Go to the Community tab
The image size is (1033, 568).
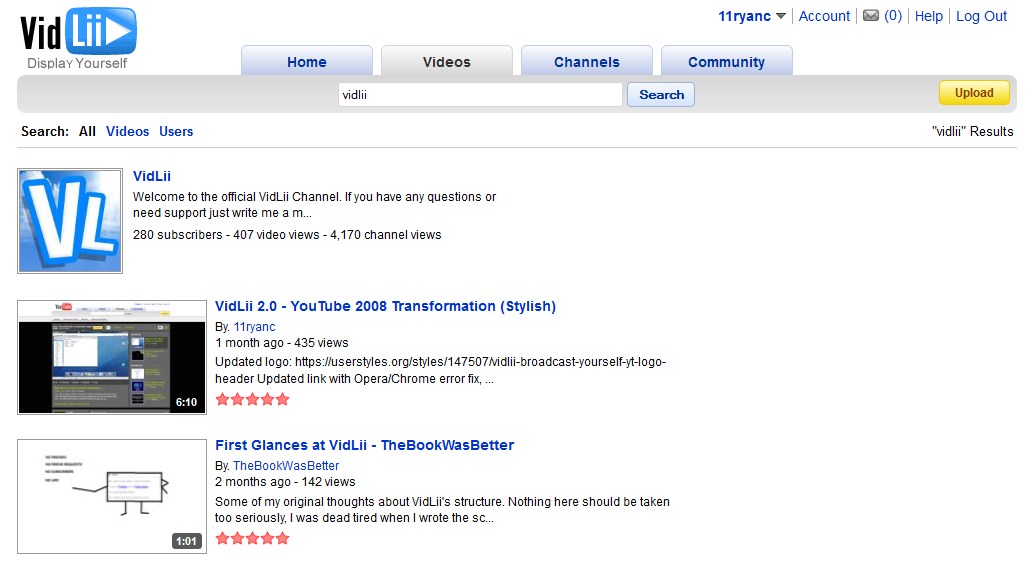click(x=726, y=62)
